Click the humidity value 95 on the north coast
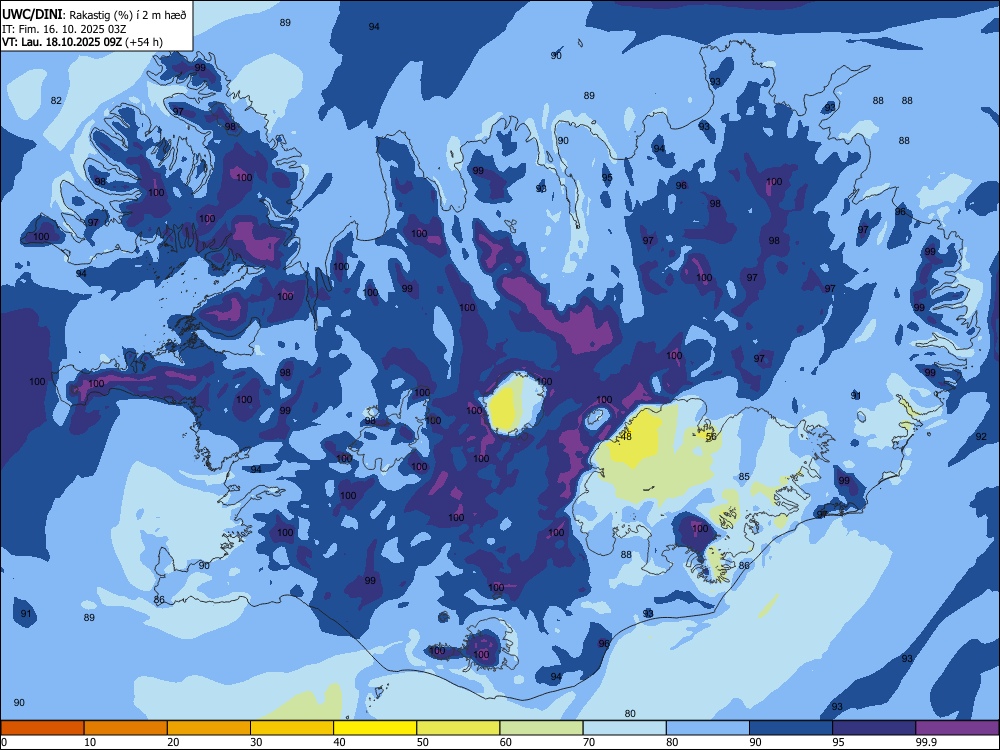Viewport: 1000px width, 750px height. 607,178
